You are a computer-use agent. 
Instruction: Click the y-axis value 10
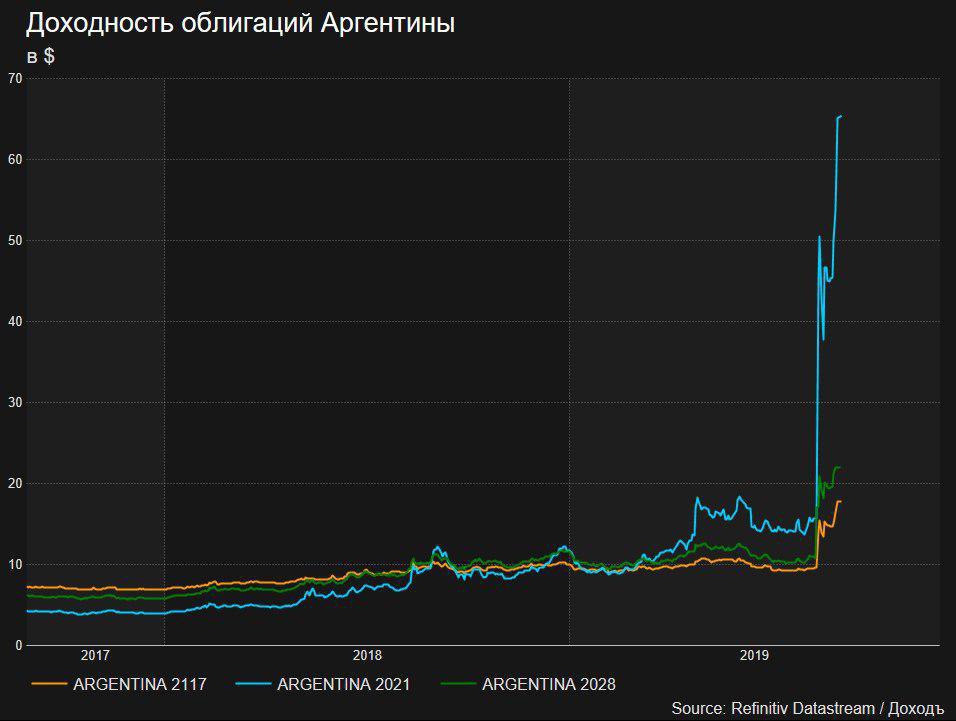click(x=15, y=564)
